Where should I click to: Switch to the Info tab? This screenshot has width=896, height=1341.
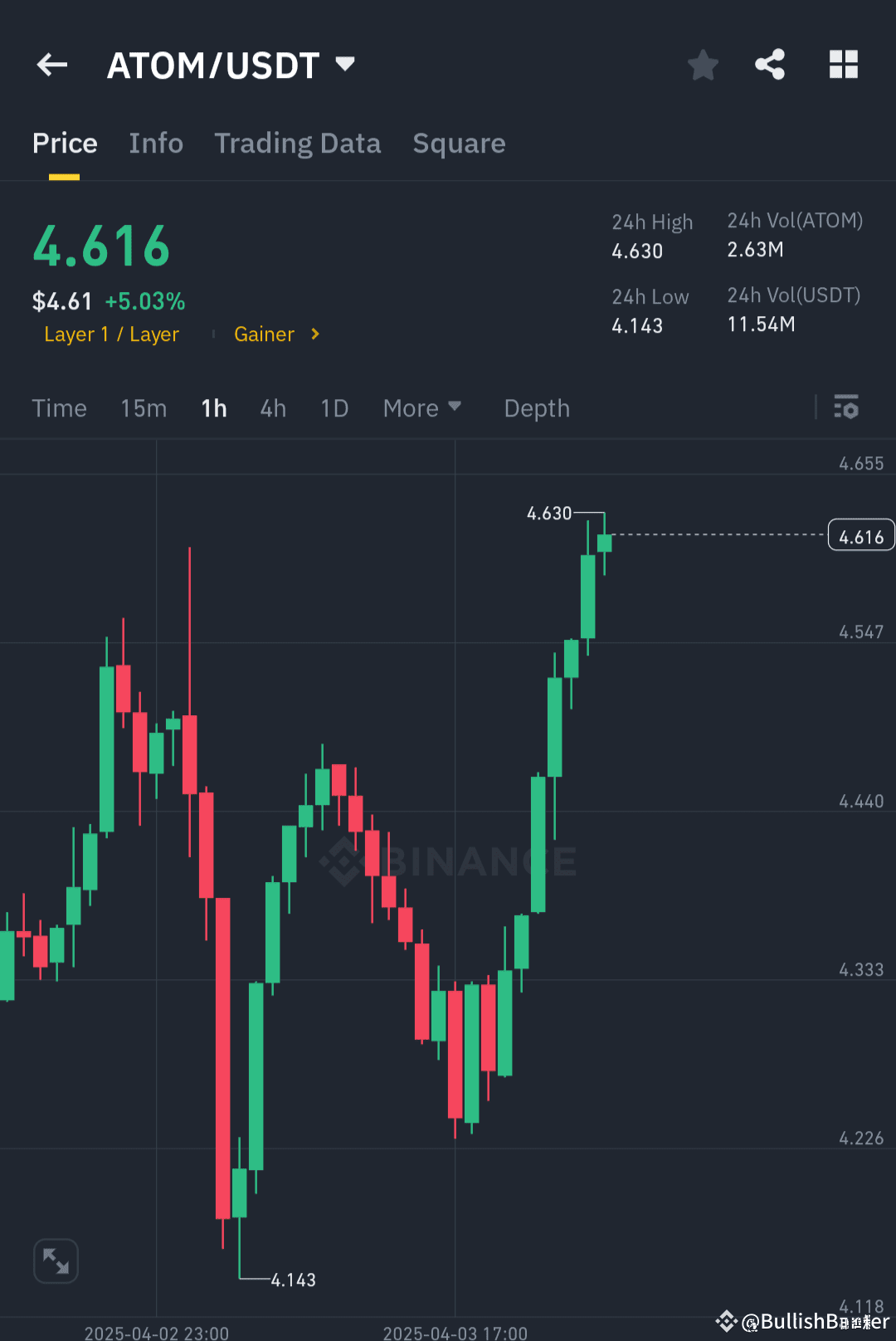tap(156, 143)
